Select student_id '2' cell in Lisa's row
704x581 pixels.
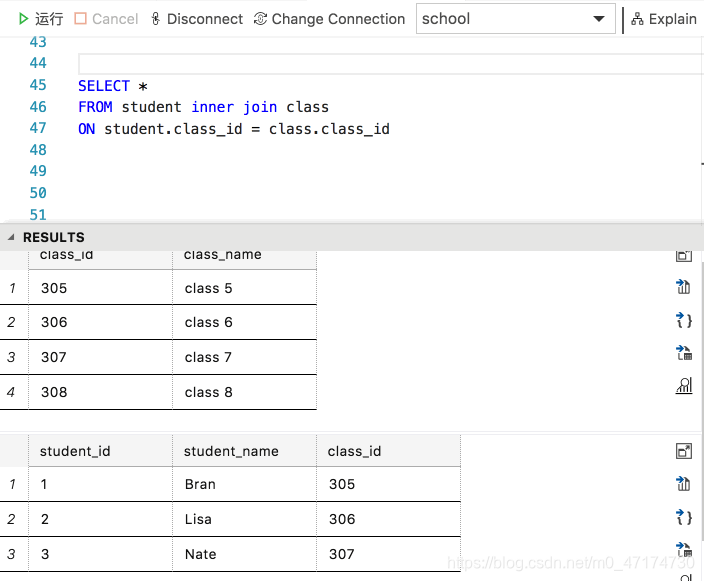tap(101, 519)
